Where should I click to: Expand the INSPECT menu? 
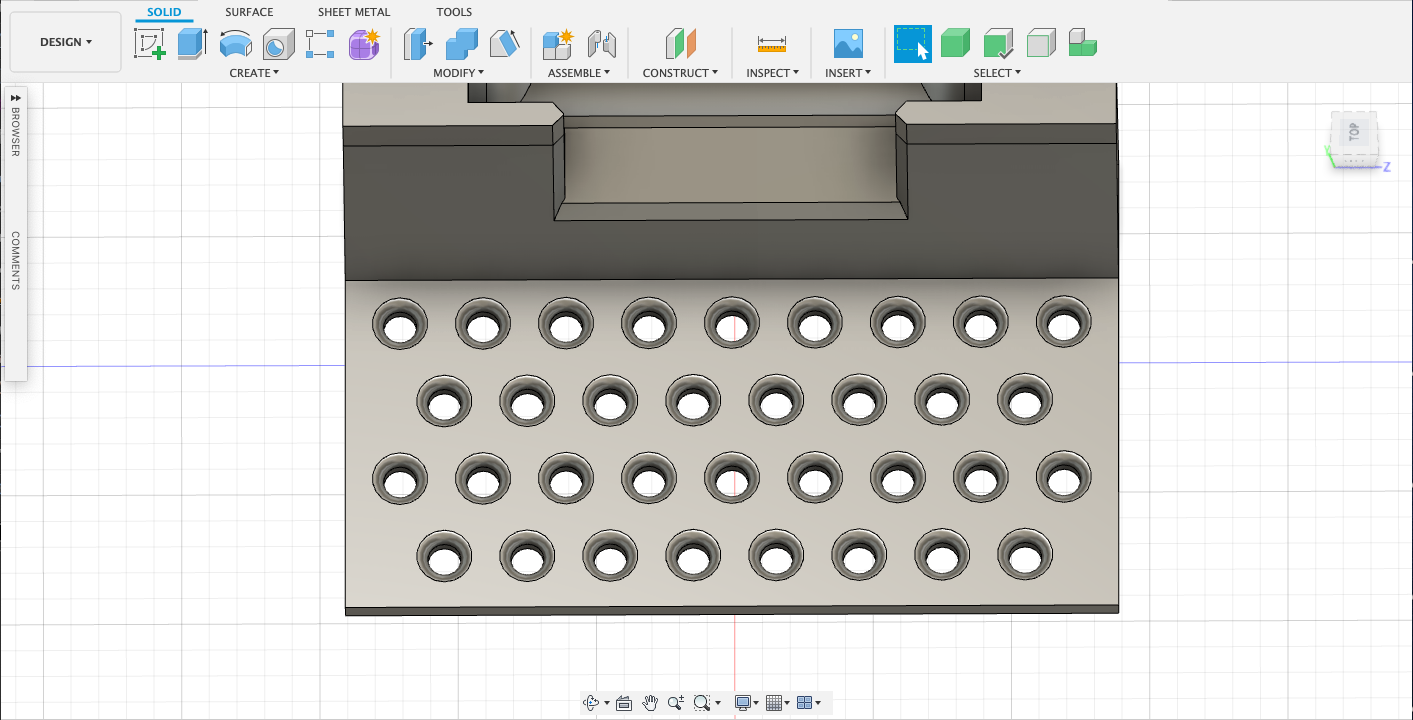(772, 73)
